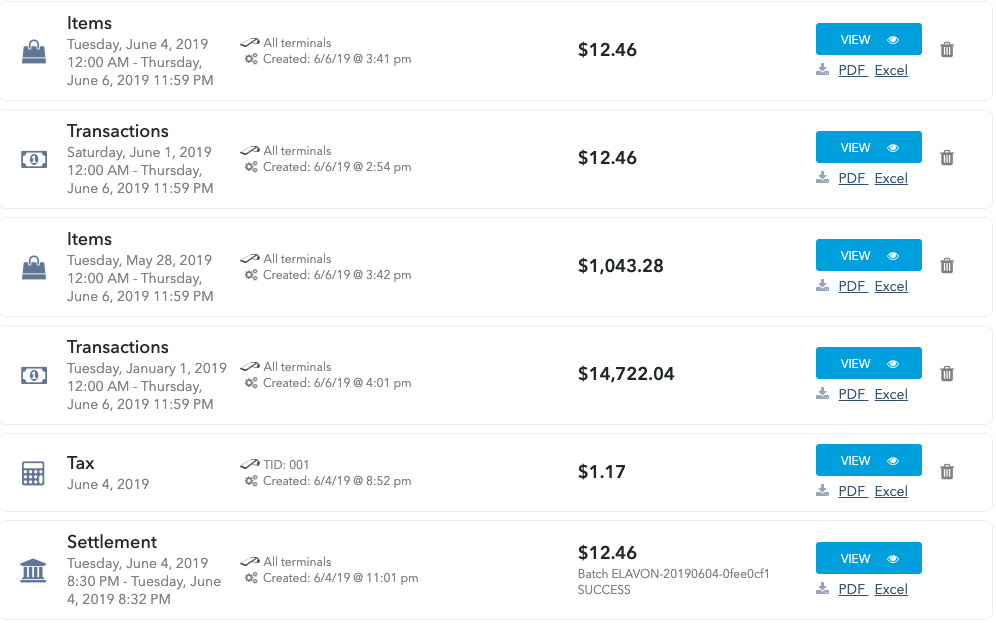Click money icon of June 1 Transactions

(34, 159)
